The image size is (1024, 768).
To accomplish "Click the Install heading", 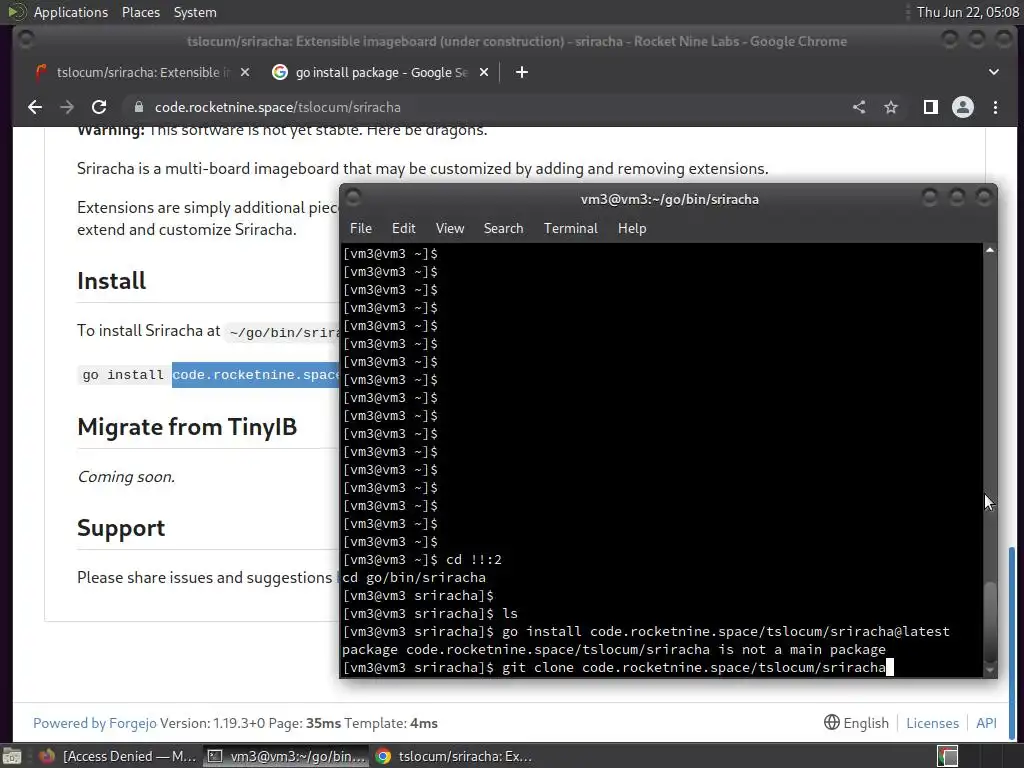I will (112, 281).
